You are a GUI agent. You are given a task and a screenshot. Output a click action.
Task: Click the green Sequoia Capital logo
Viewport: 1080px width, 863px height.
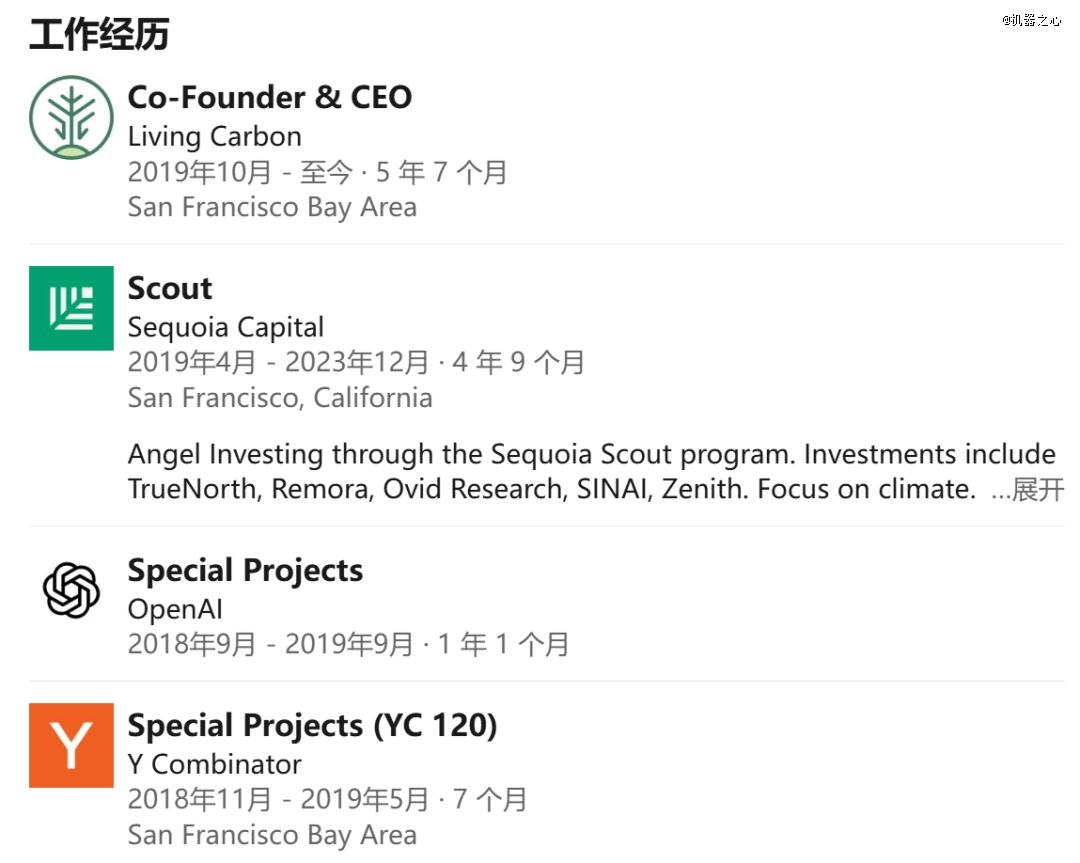click(71, 308)
